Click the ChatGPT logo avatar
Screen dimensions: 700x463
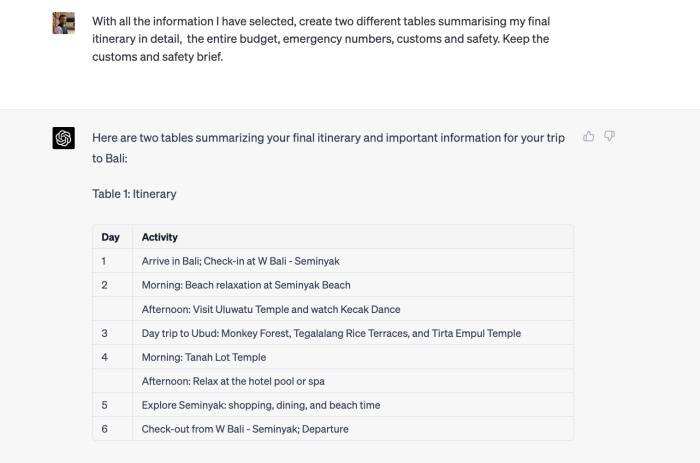coord(64,138)
